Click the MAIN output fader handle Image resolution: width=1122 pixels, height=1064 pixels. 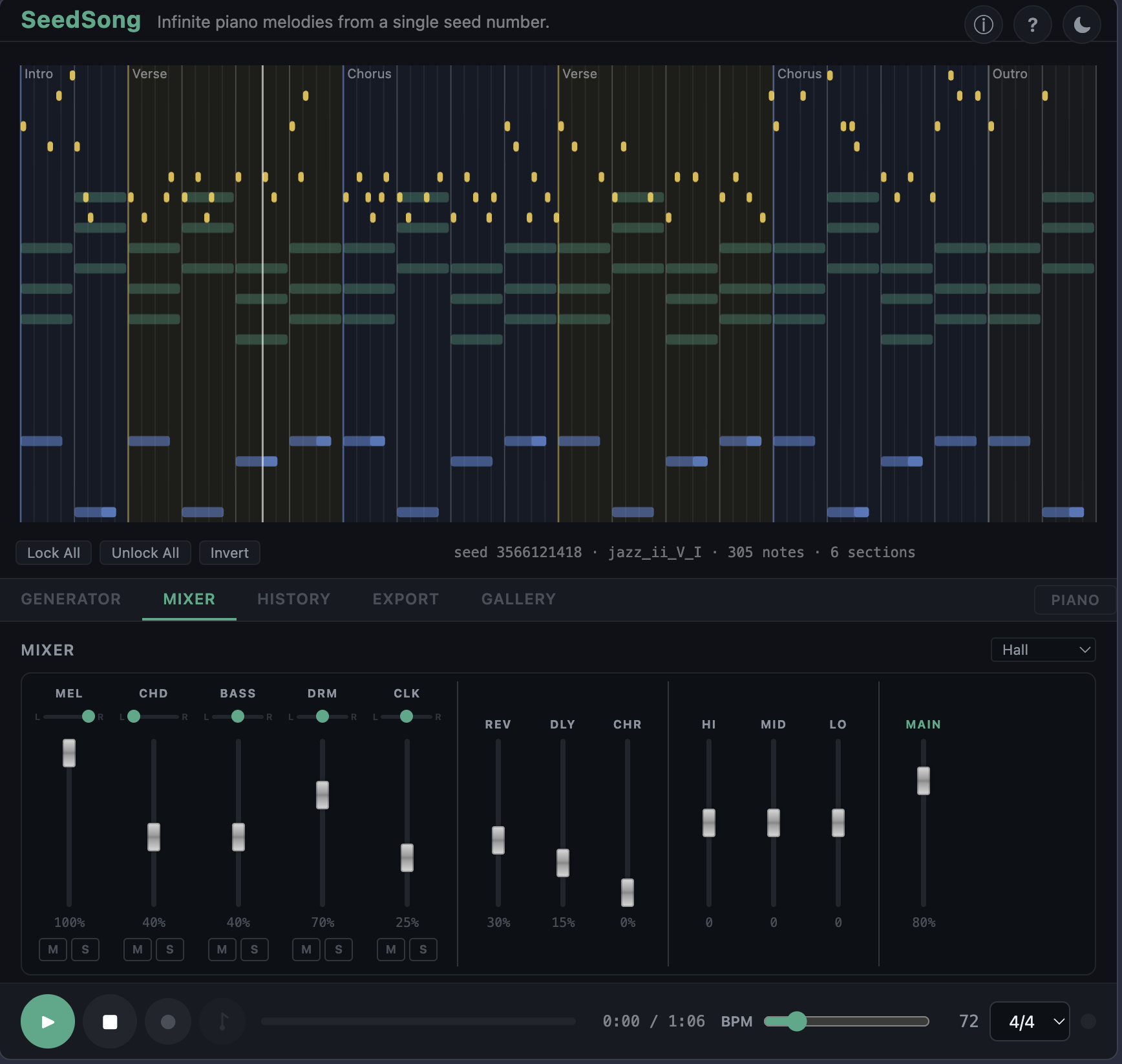(x=924, y=781)
